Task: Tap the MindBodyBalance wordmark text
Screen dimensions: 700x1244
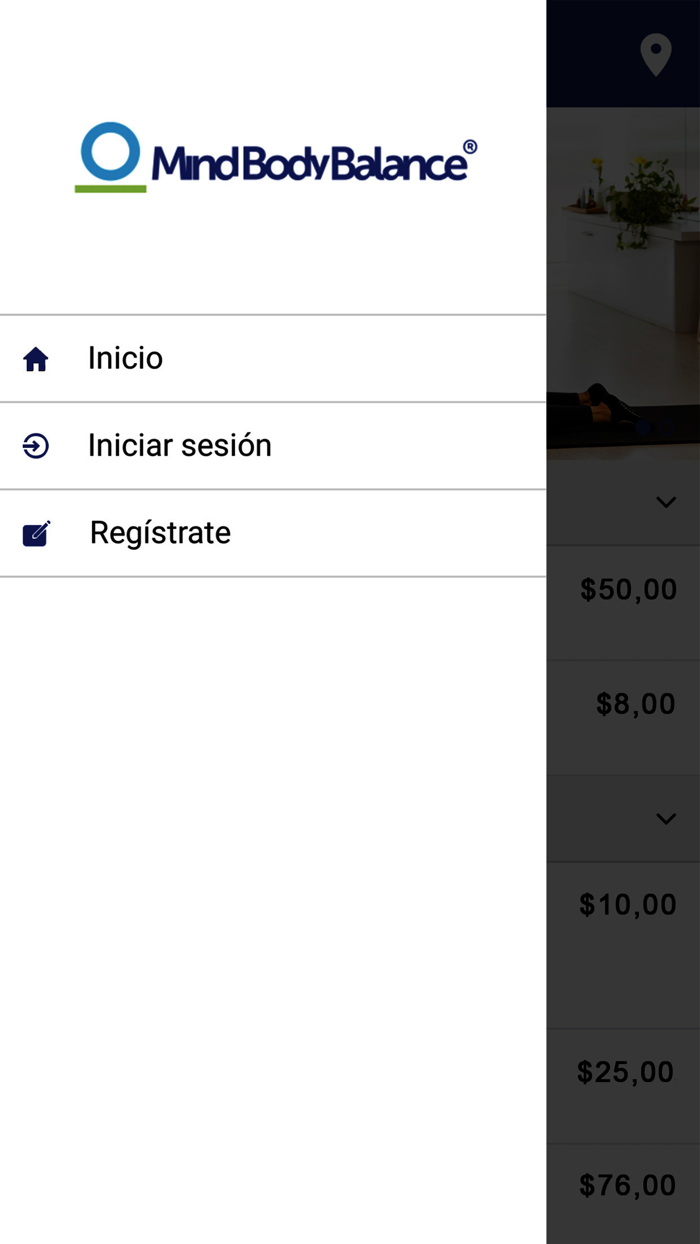Action: (310, 163)
